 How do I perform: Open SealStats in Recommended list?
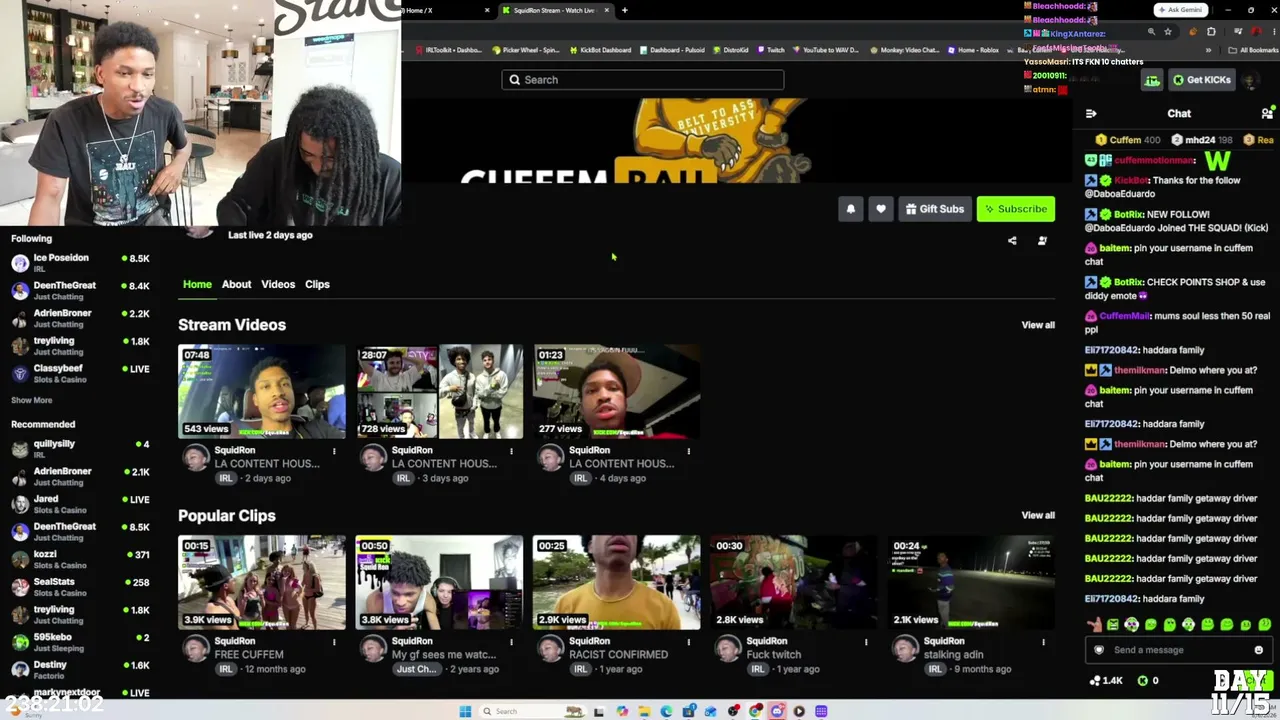(80, 587)
